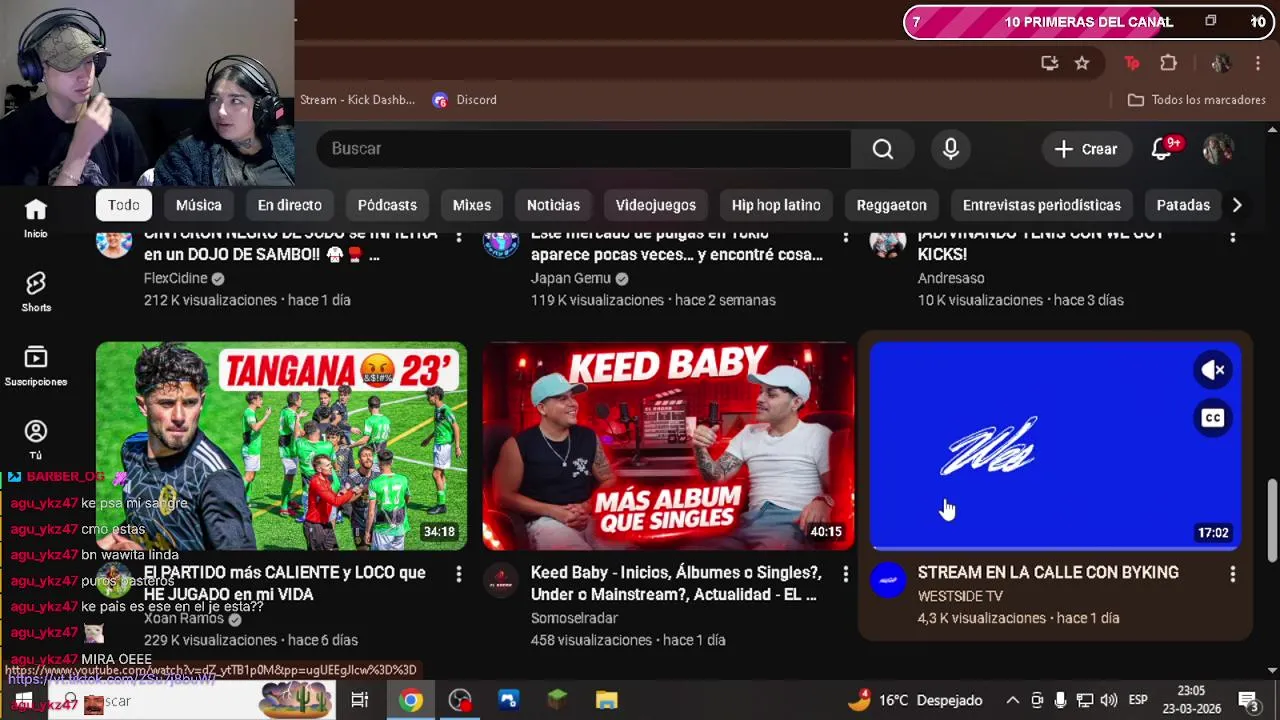This screenshot has height=720, width=1280.
Task: Open the Chrome profile avatar
Action: click(1220, 63)
